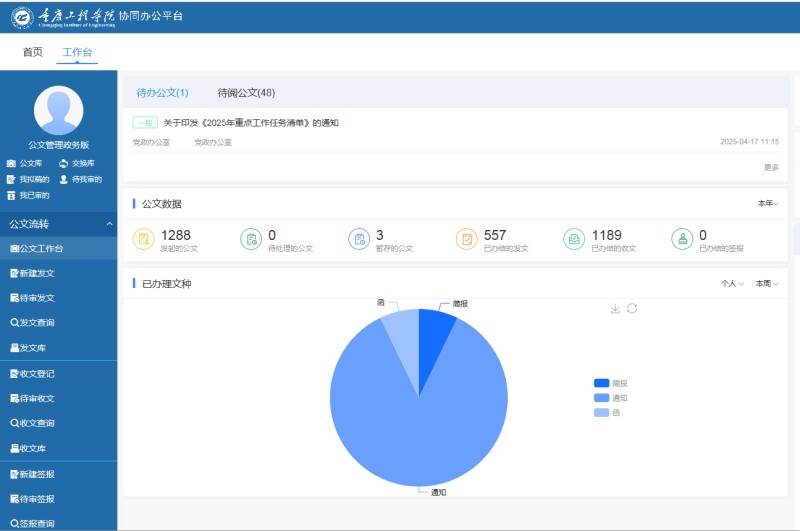Click the 已办结的发文 orange icon
The height and width of the screenshot is (531, 800).
coord(466,239)
